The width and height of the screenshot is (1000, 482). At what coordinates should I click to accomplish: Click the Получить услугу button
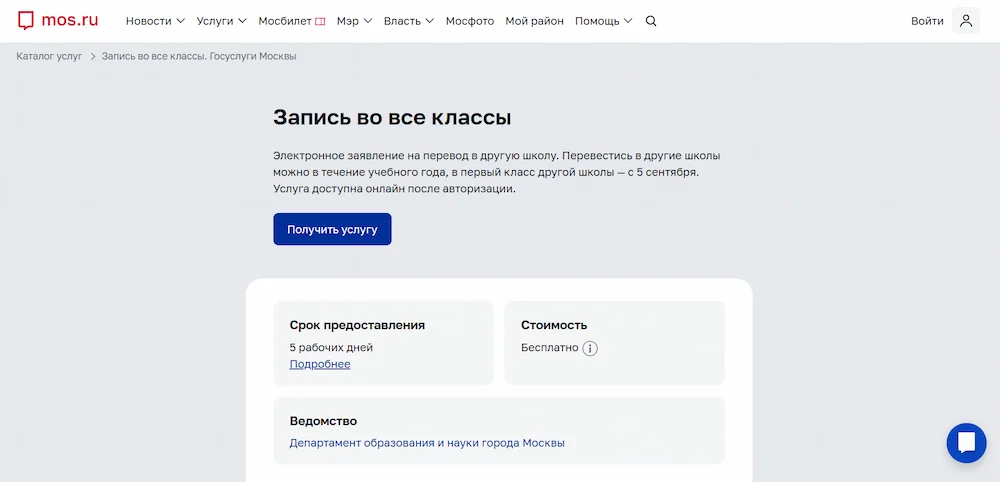(332, 230)
